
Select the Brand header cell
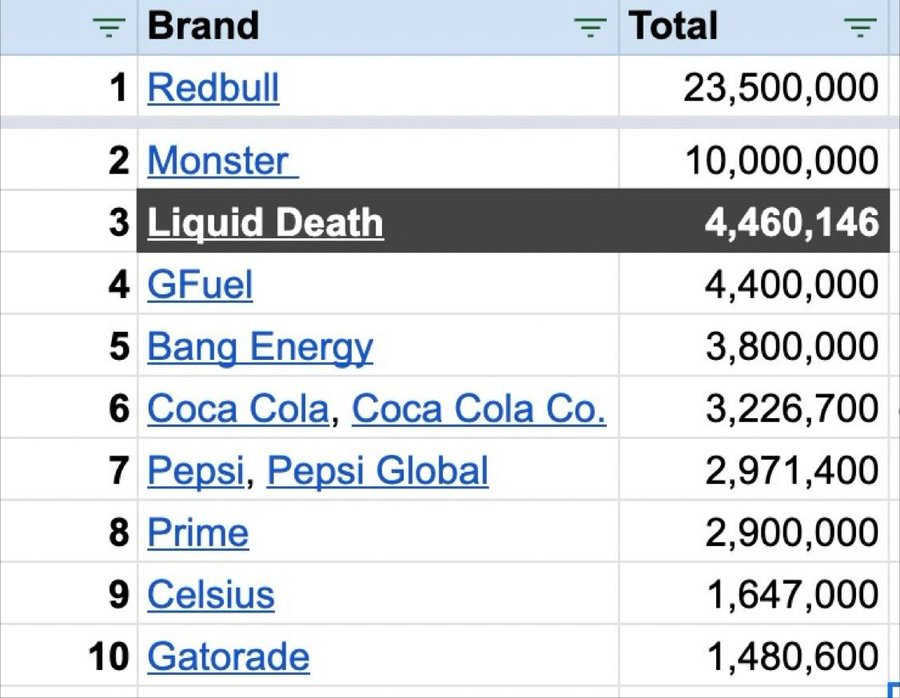(378, 27)
